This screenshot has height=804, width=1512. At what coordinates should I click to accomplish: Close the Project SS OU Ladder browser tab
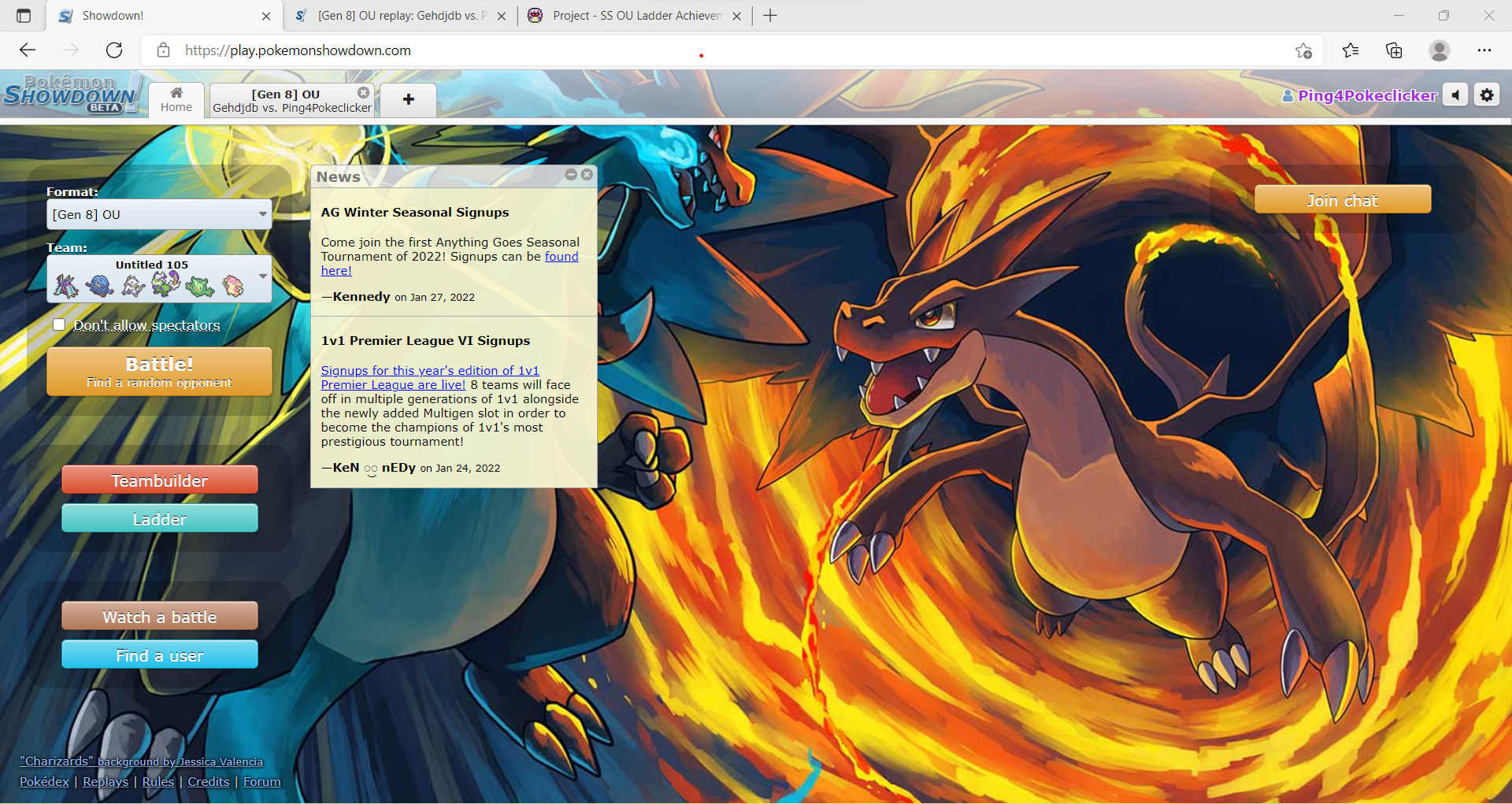point(736,16)
